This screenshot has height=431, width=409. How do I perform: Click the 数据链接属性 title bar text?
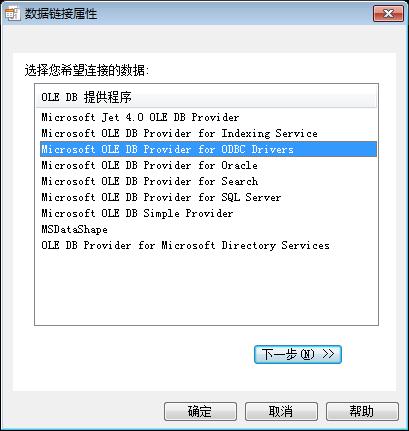point(61,14)
